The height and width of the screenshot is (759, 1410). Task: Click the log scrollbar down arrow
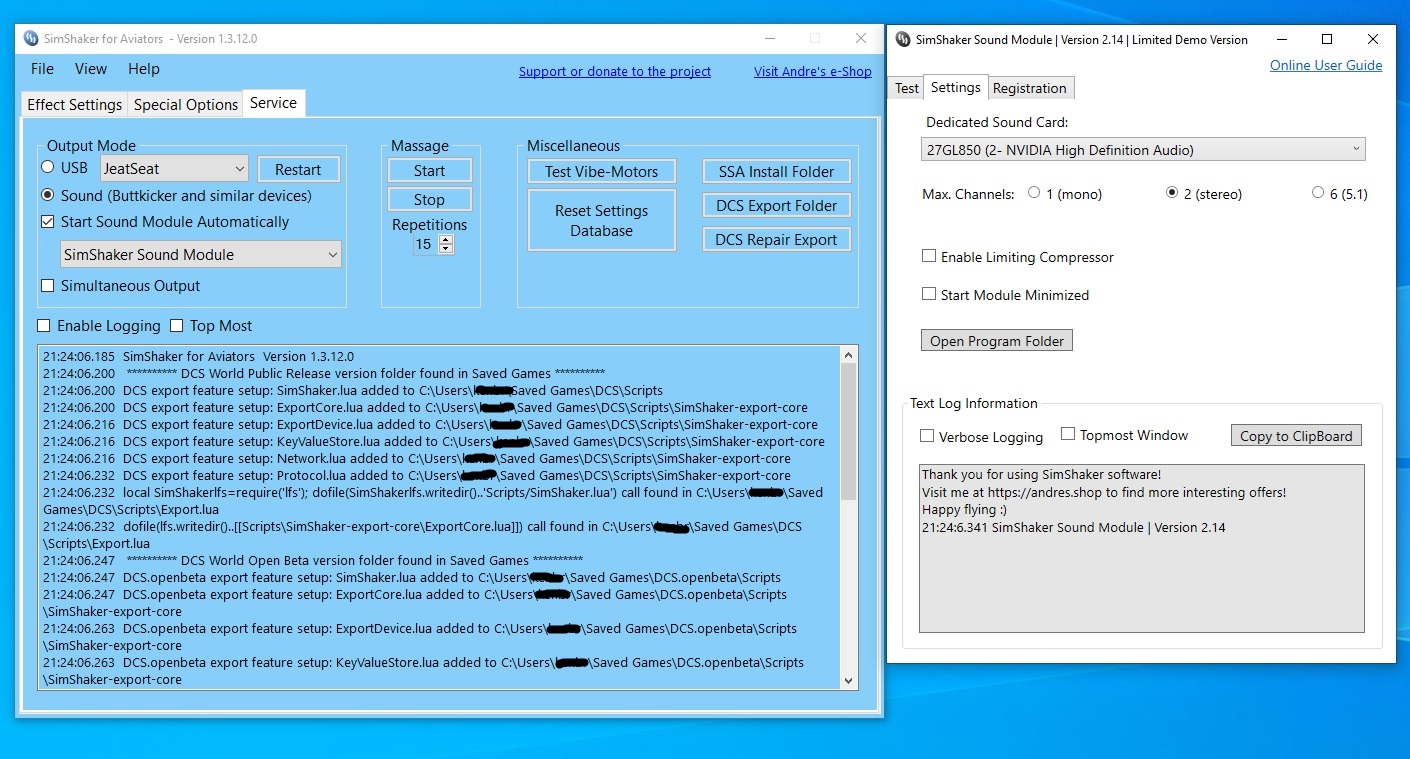pos(849,681)
